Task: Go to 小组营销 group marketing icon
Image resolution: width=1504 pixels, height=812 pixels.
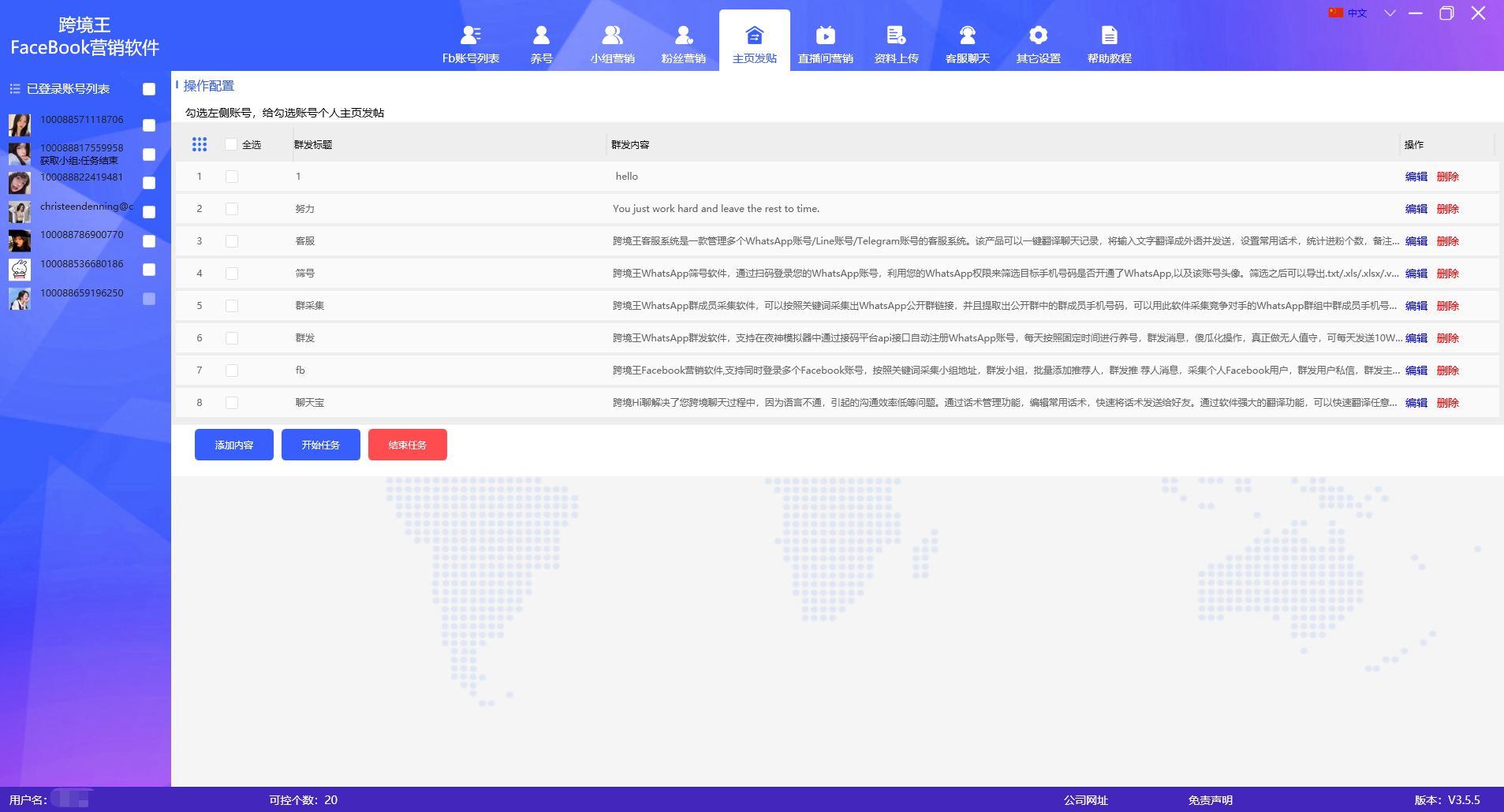Action: tap(612, 35)
